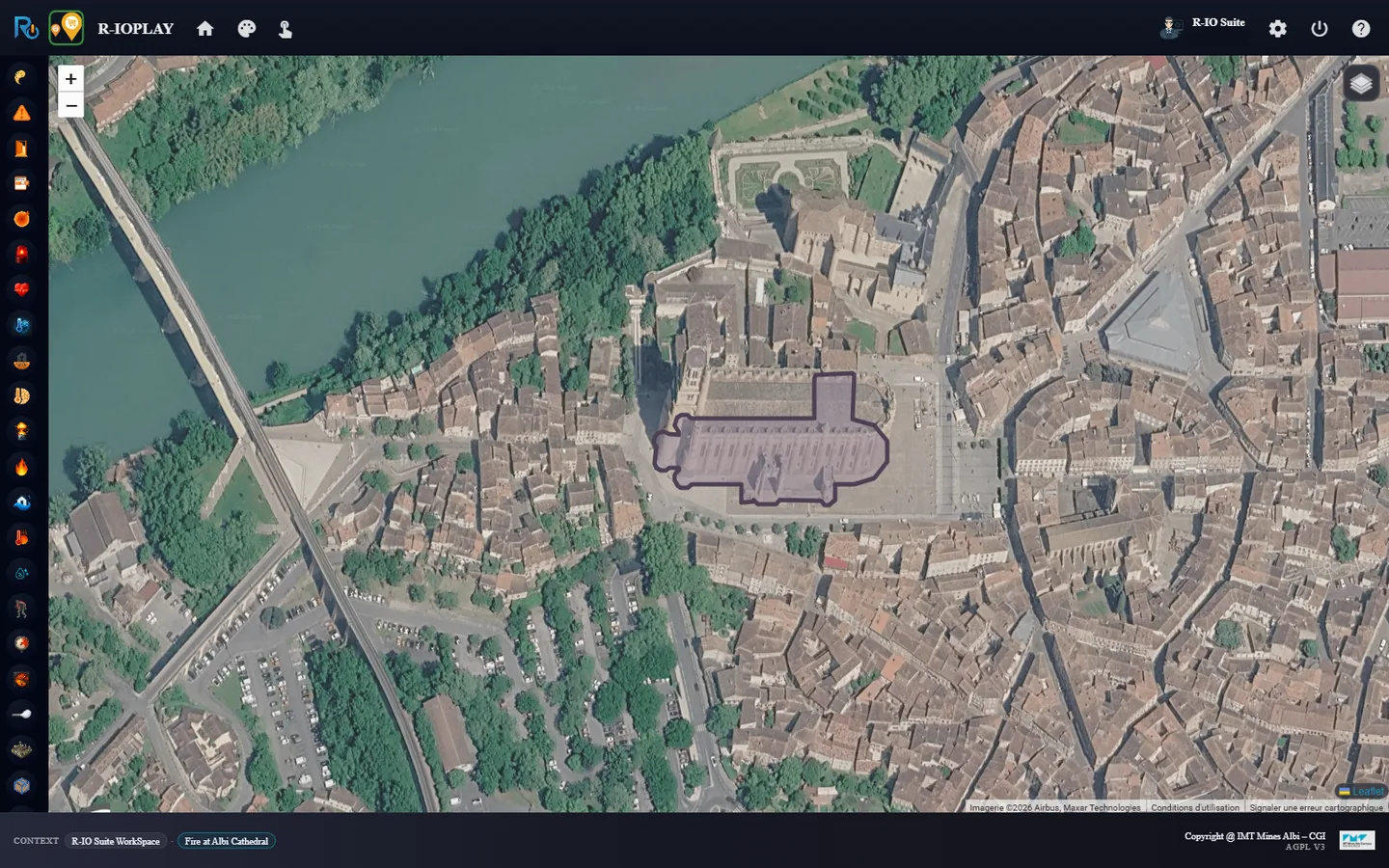This screenshot has width=1389, height=868.
Task: Zoom out on the map
Action: click(70, 105)
